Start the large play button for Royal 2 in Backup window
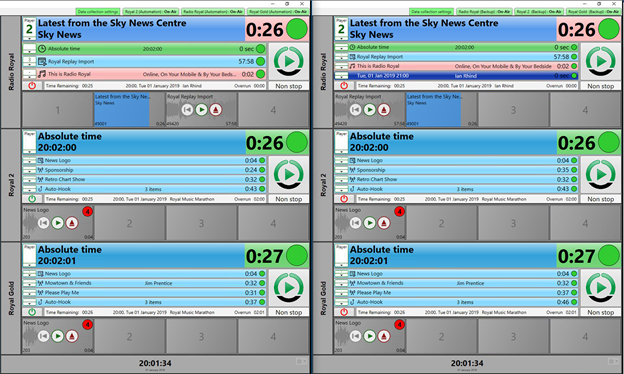Screen dimensions: 624x374 601,175
